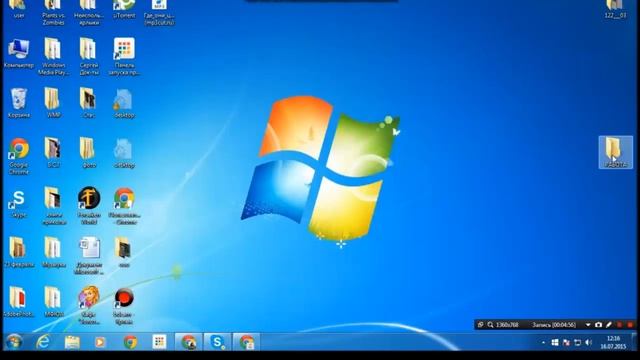Viewport: 640px width, 360px height.
Task: Select the mp3cut.ru MP3 file
Action: point(159,12)
